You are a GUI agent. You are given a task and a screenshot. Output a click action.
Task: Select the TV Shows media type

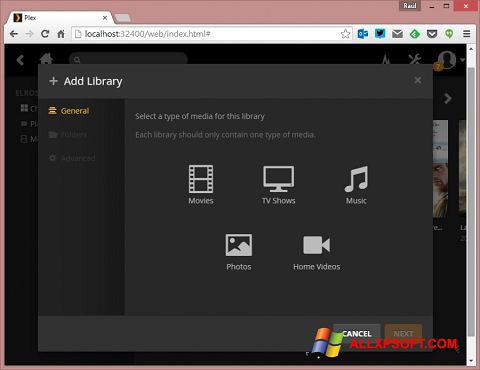pyautogui.click(x=279, y=185)
